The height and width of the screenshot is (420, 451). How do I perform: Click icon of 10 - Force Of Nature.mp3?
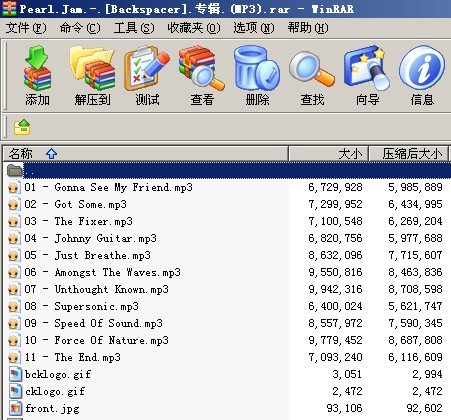(13, 340)
